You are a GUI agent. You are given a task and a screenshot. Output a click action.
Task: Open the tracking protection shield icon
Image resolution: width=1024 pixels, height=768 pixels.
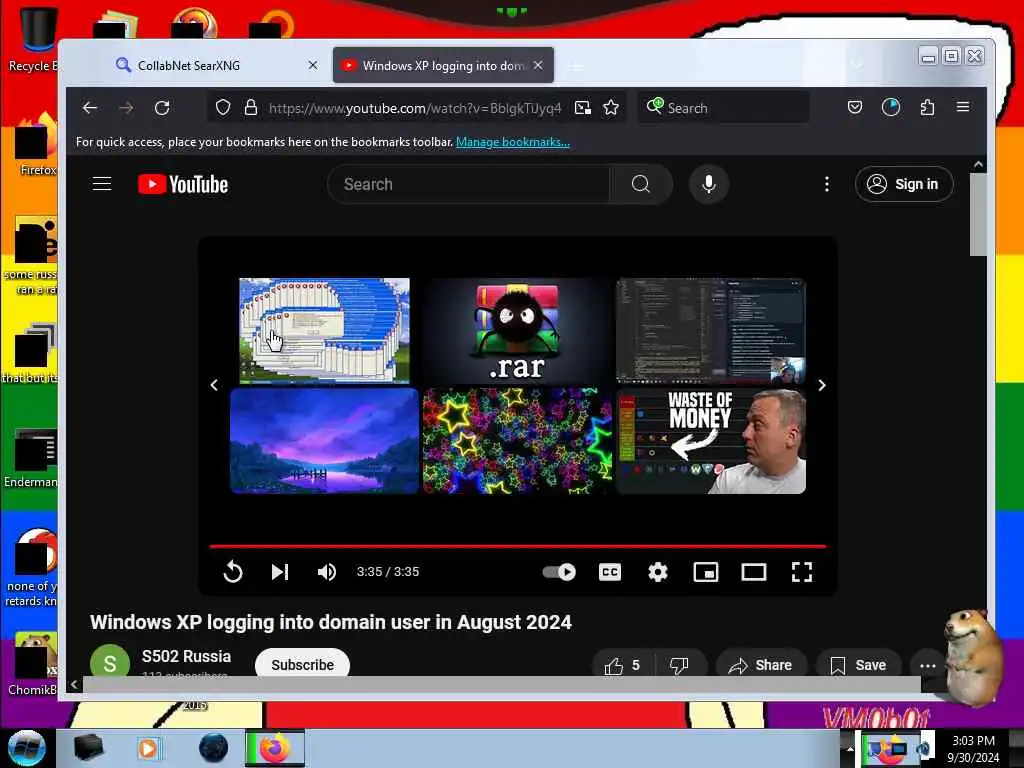pyautogui.click(x=223, y=108)
